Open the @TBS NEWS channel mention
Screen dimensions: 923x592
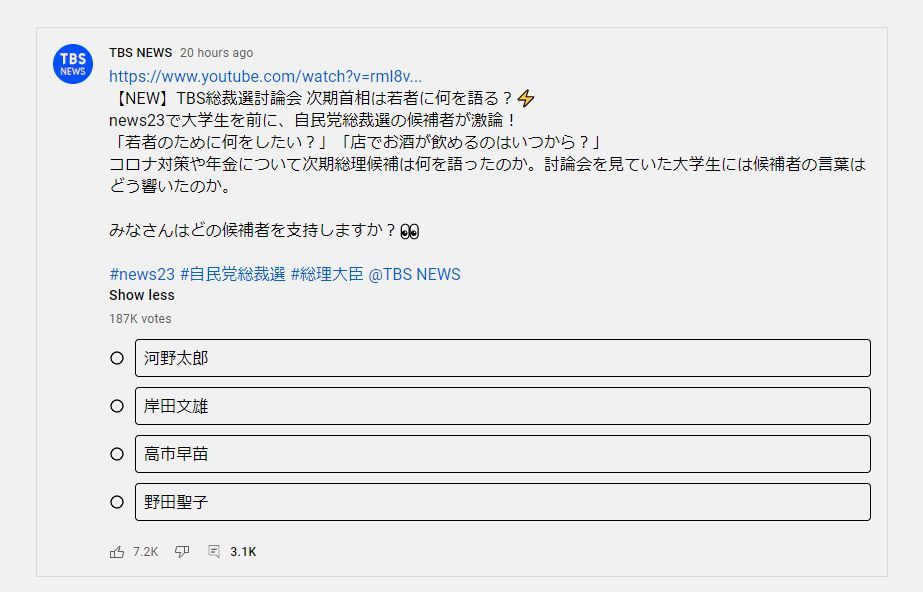pyautogui.click(x=414, y=274)
